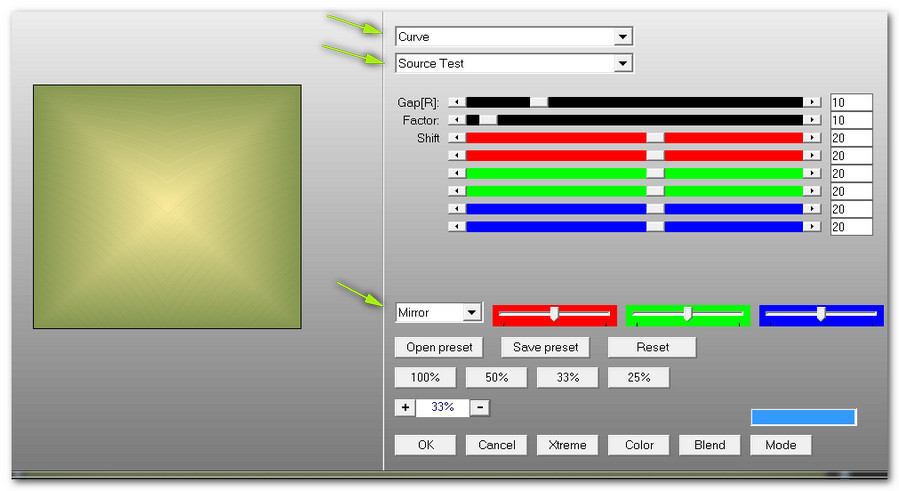This screenshot has width=899, height=491.
Task: Click right arrow of Gap[R] slider
Action: pos(813,102)
